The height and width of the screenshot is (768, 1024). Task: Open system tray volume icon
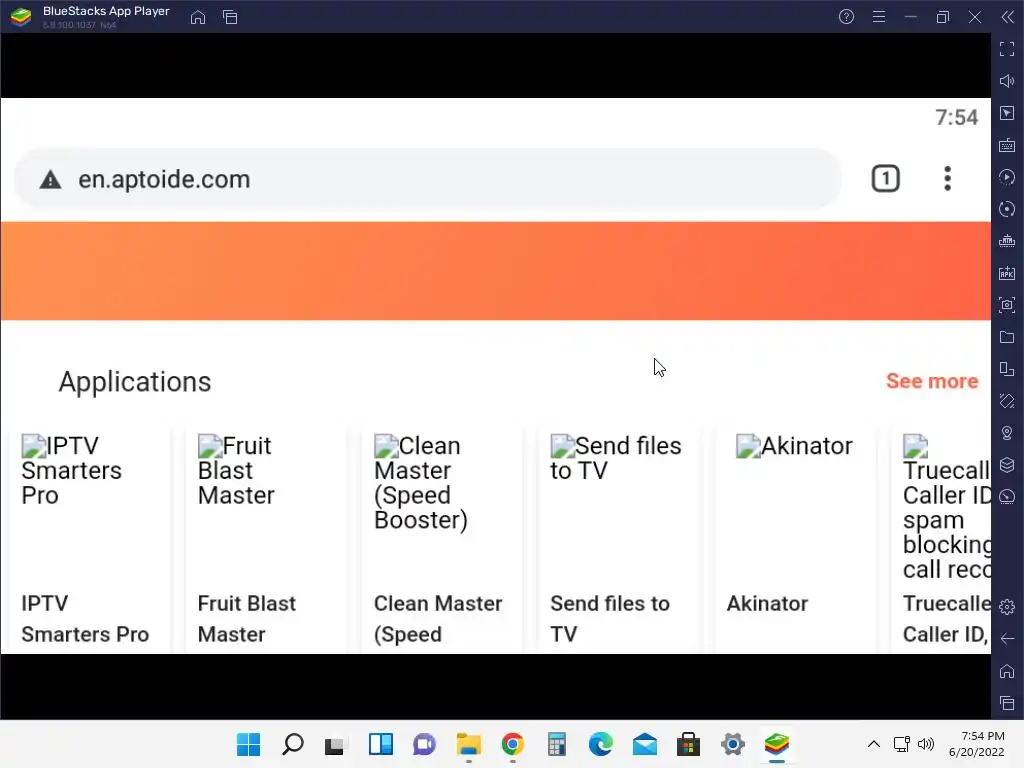925,744
